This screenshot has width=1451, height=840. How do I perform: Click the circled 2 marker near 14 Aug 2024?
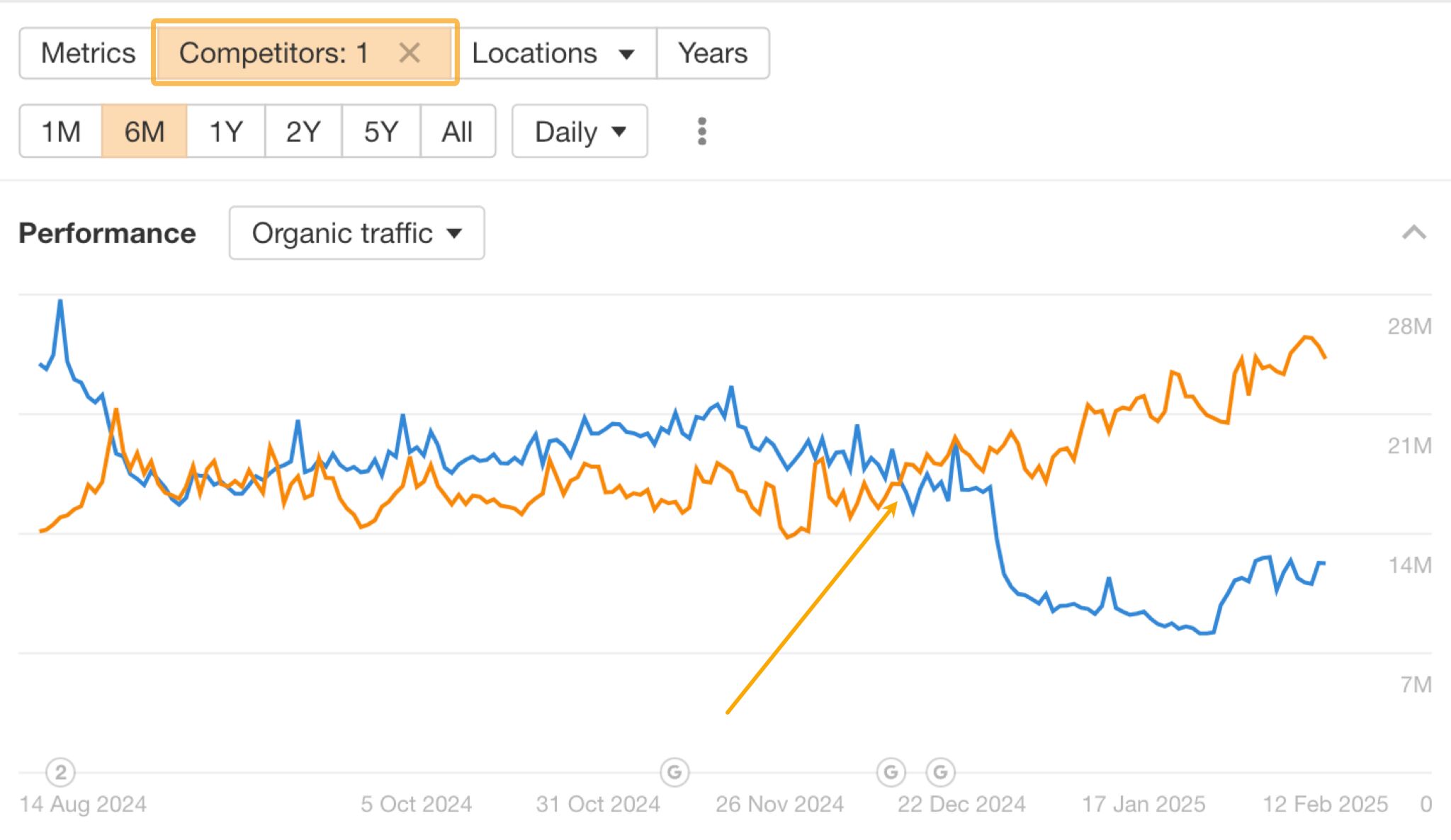pyautogui.click(x=60, y=773)
